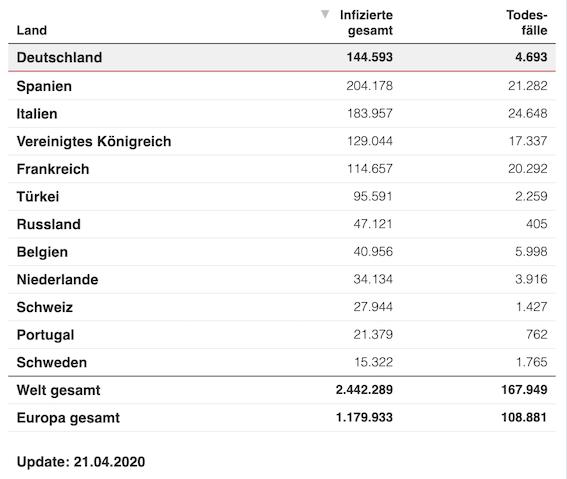
Task: Click the Türkei country name
Action: [x=38, y=196]
